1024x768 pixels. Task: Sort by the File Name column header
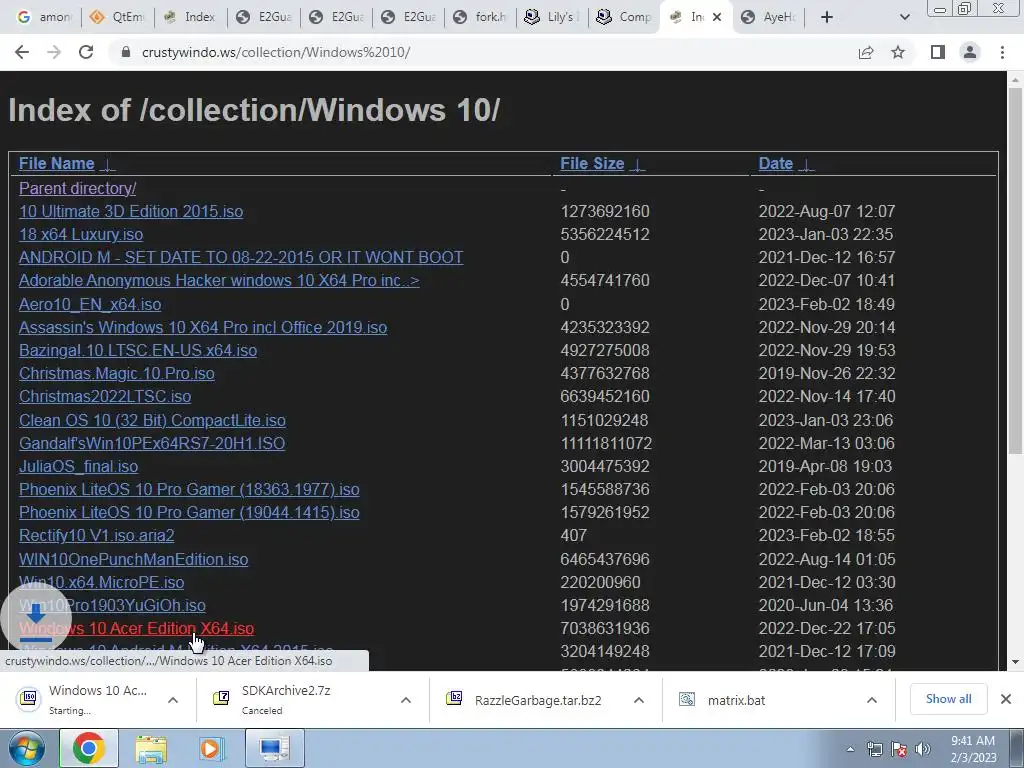click(x=56, y=163)
